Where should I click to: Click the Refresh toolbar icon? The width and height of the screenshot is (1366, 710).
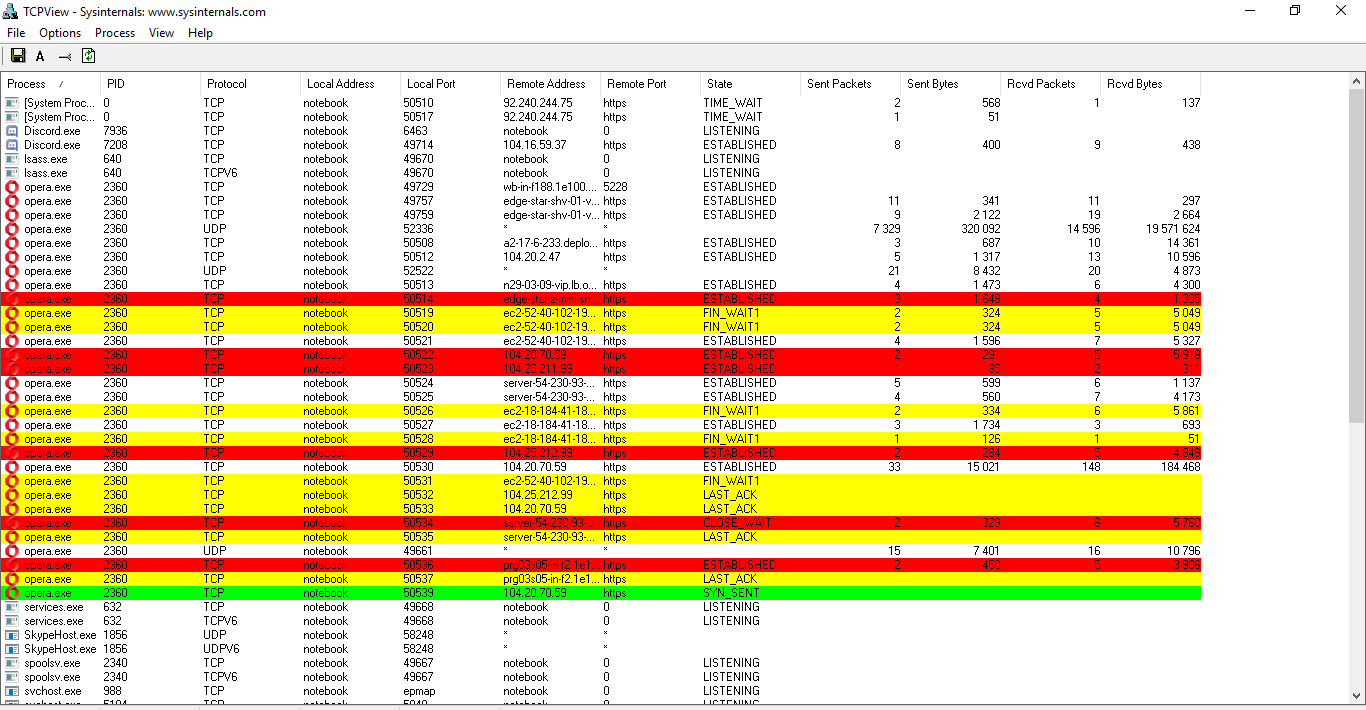tap(88, 56)
